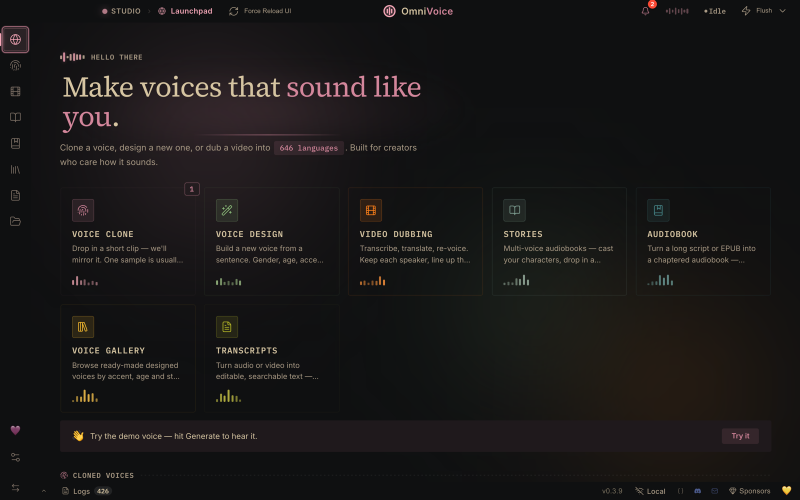Click the Voice Design card wand icon
Screen dimensions: 800x500
pos(227,210)
